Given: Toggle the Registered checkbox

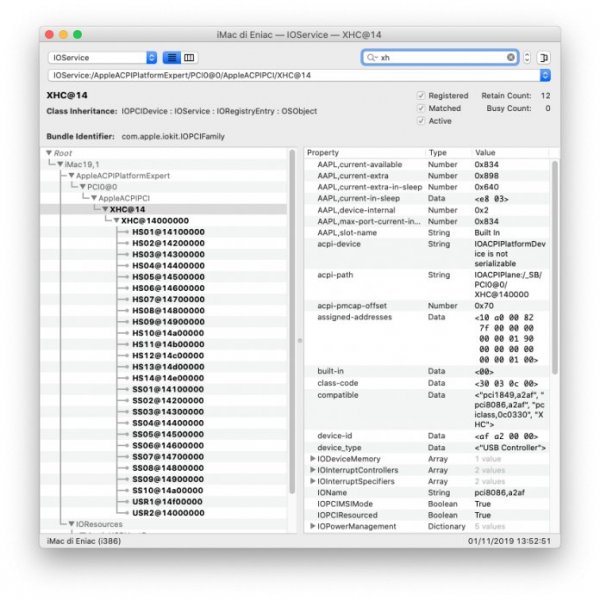Looking at the screenshot, I should [421, 95].
